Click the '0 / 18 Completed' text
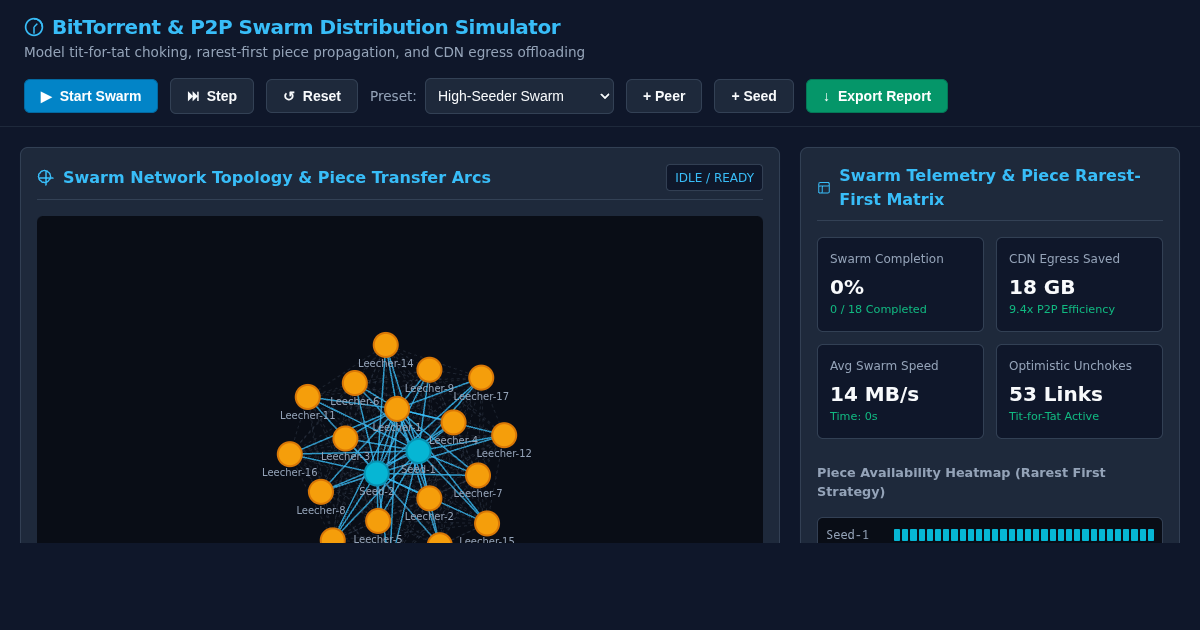Viewport: 1200px width, 630px height. coord(878,310)
